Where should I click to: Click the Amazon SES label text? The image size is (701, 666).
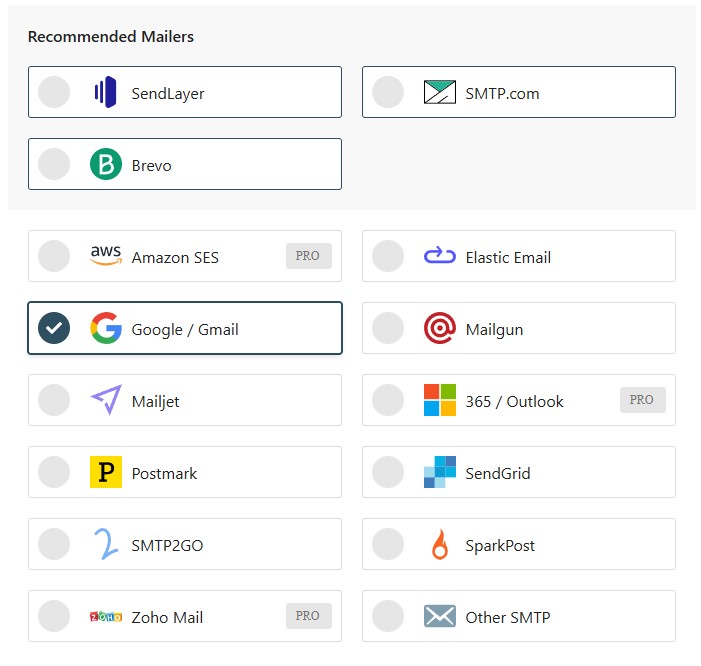175,258
